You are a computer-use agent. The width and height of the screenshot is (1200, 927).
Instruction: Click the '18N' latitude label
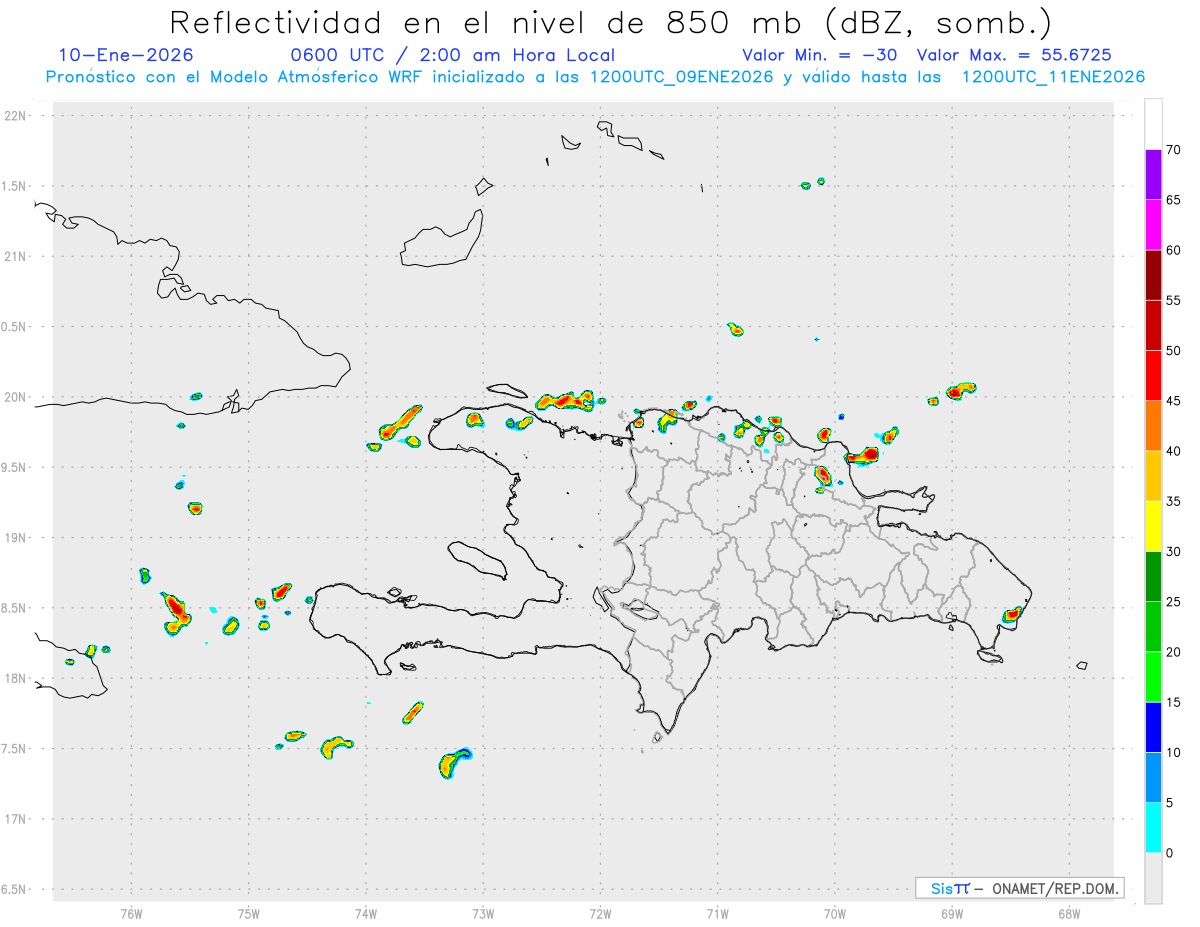click(x=17, y=678)
